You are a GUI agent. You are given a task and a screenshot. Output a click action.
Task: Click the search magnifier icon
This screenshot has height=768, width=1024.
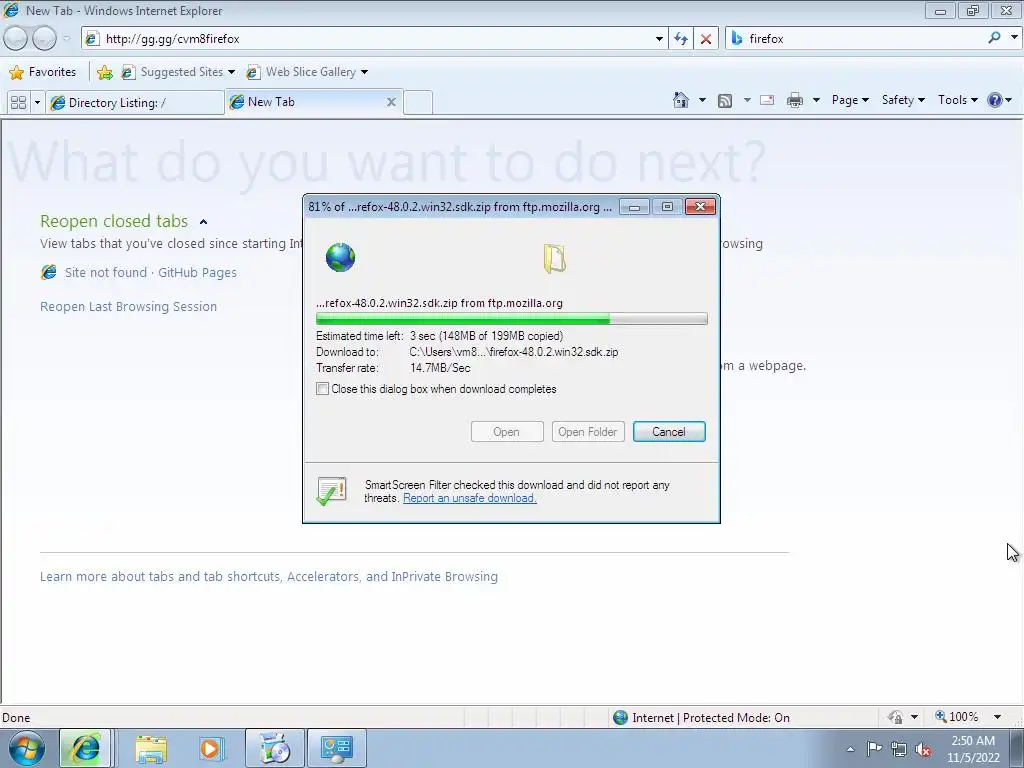coord(994,38)
